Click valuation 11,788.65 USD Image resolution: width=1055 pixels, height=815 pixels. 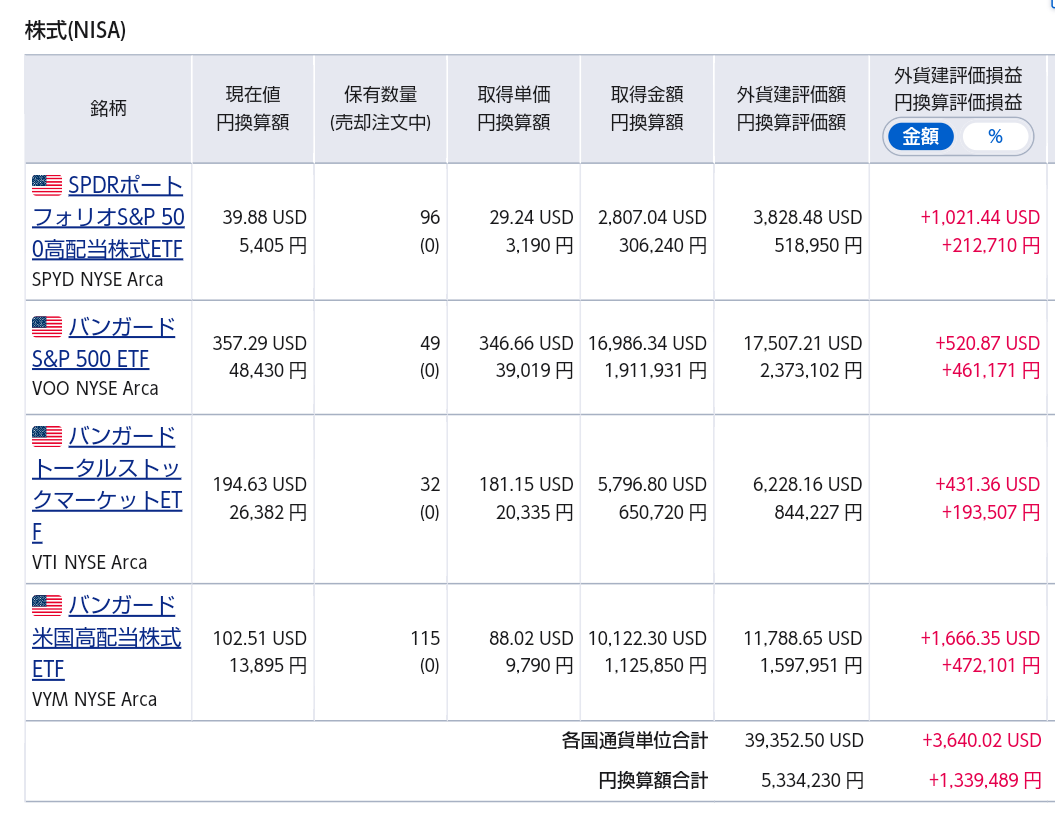point(803,638)
